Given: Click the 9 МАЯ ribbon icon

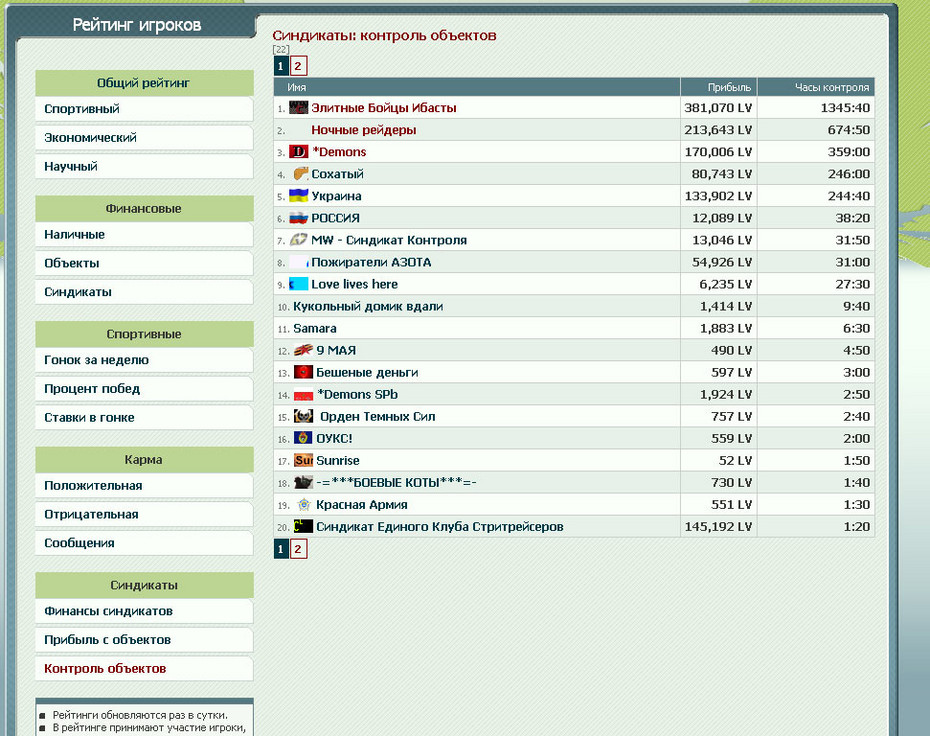Looking at the screenshot, I should [x=303, y=350].
